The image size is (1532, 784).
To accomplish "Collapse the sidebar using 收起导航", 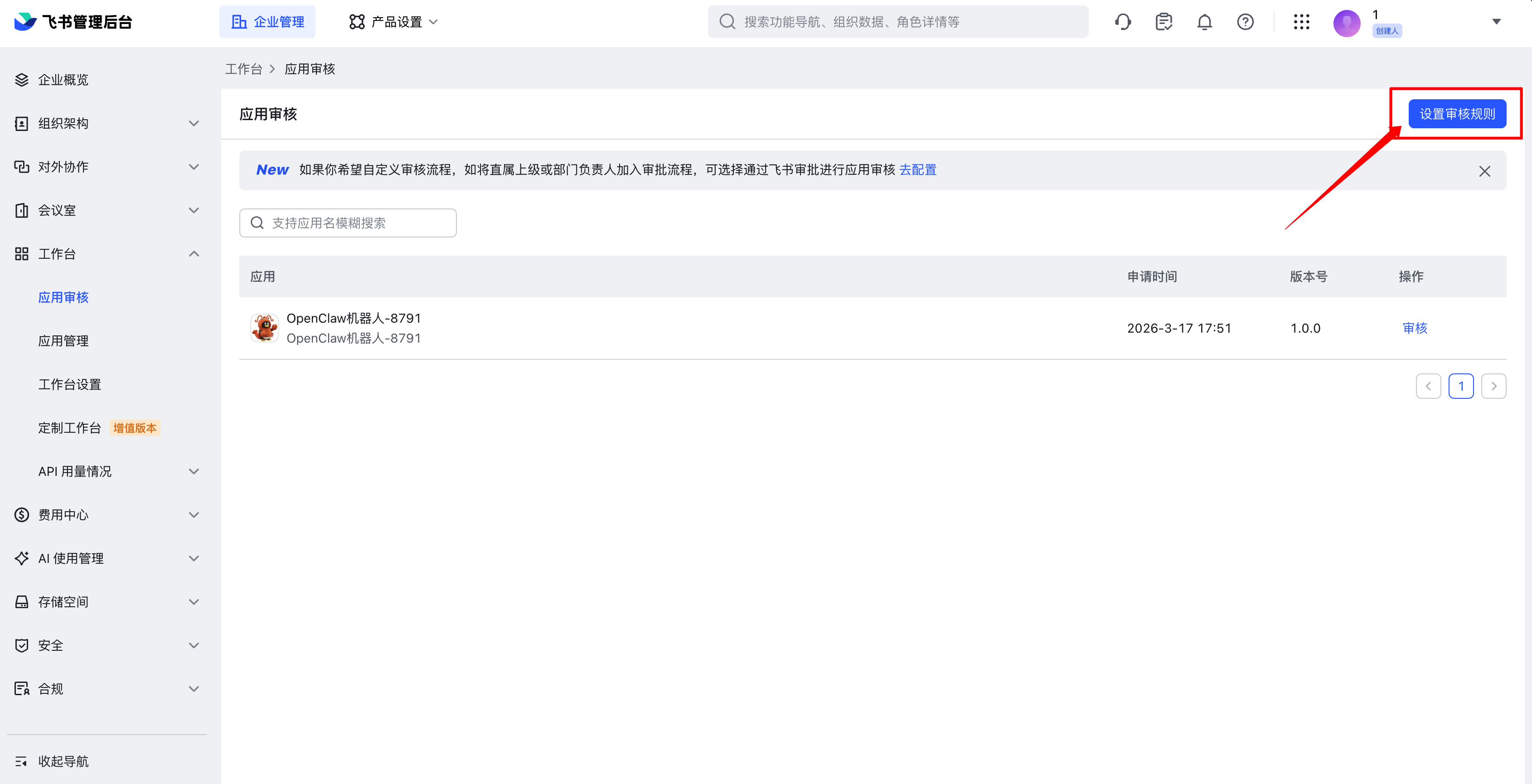I will [63, 761].
